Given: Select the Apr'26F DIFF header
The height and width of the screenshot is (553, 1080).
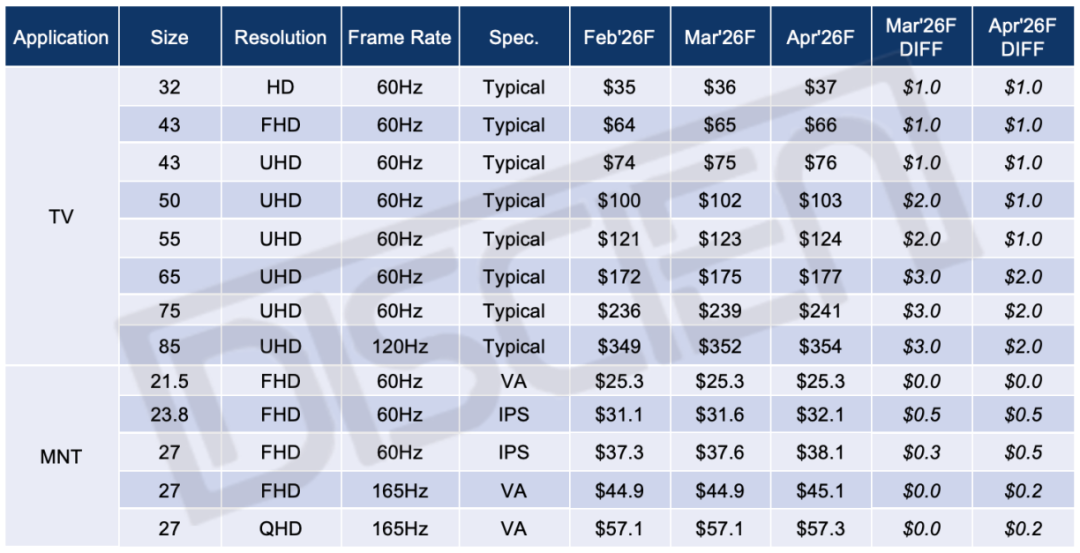Looking at the screenshot, I should tap(1023, 38).
